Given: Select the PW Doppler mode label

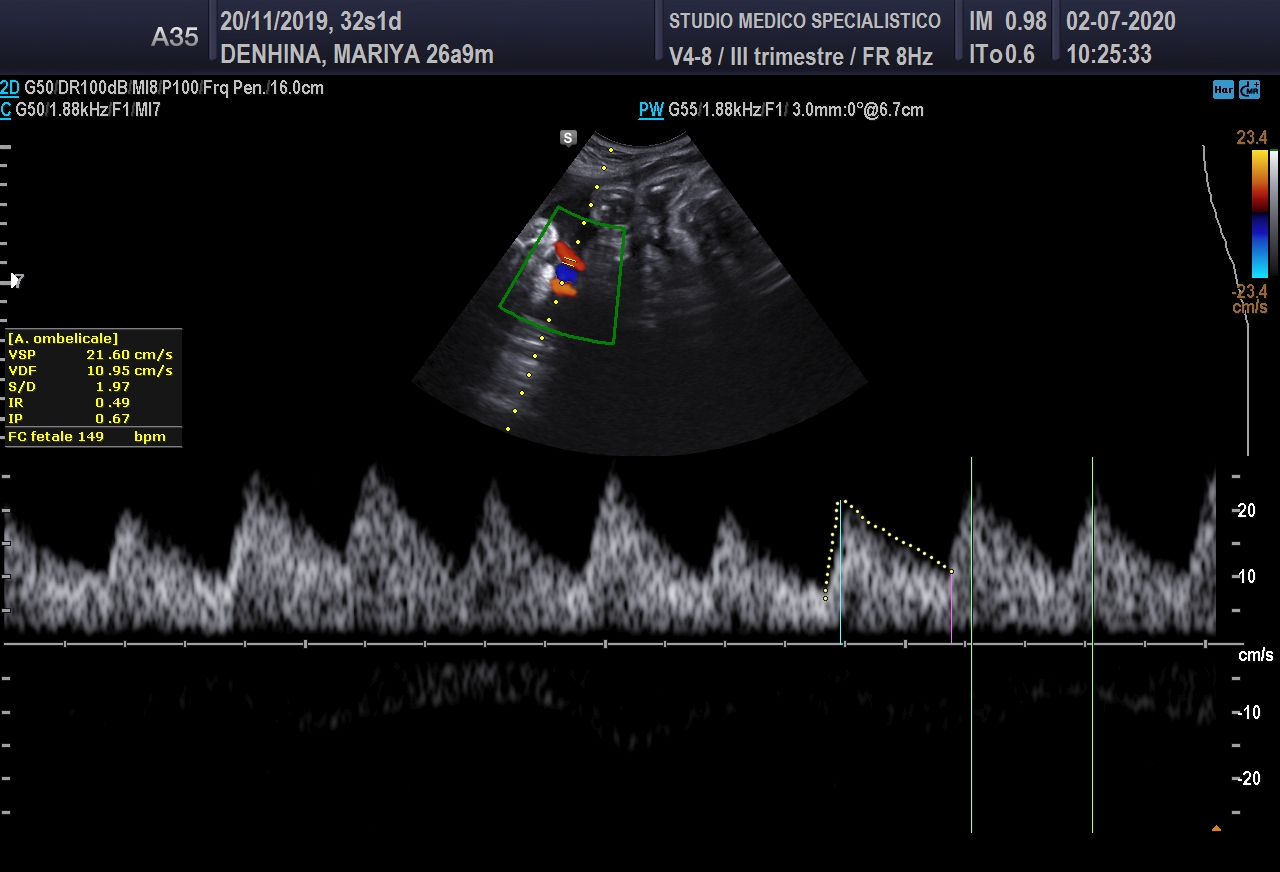Looking at the screenshot, I should click(651, 110).
